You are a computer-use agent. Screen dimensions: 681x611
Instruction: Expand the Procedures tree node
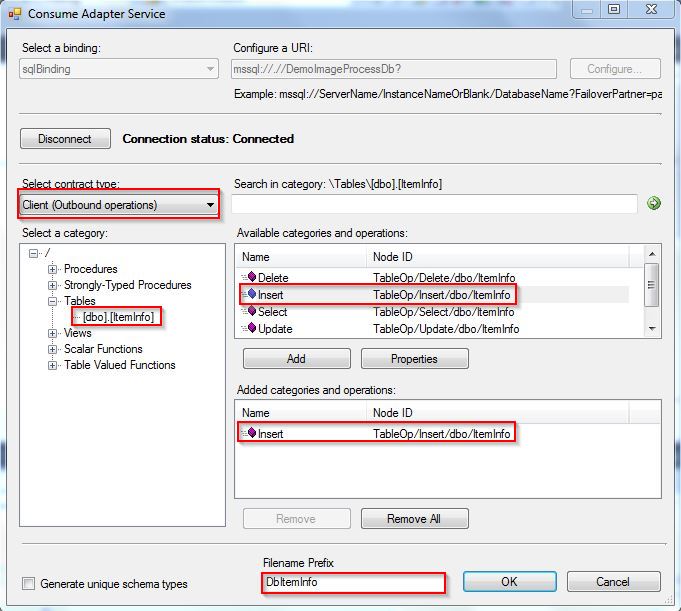pos(53,269)
